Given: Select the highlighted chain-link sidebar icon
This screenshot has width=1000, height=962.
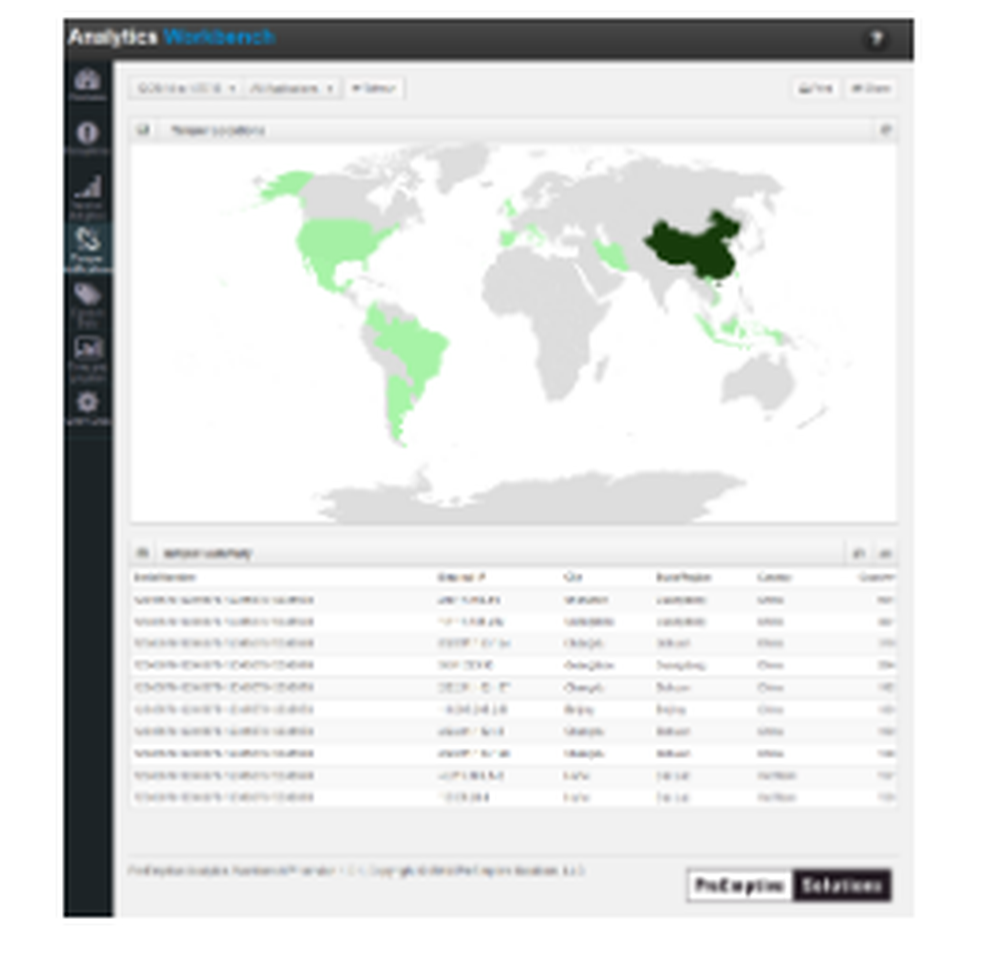Looking at the screenshot, I should [87, 249].
